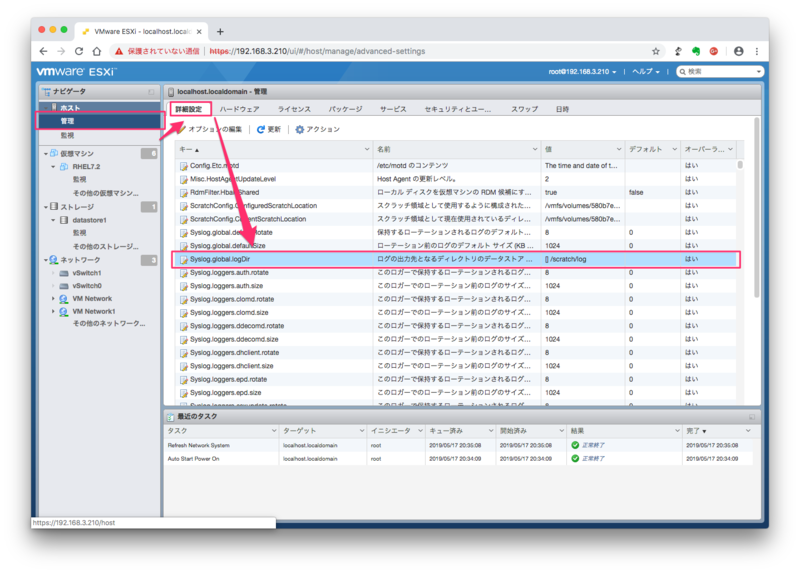The width and height of the screenshot is (800, 573).
Task: Collapse the ストレージ tree section
Action: point(45,207)
